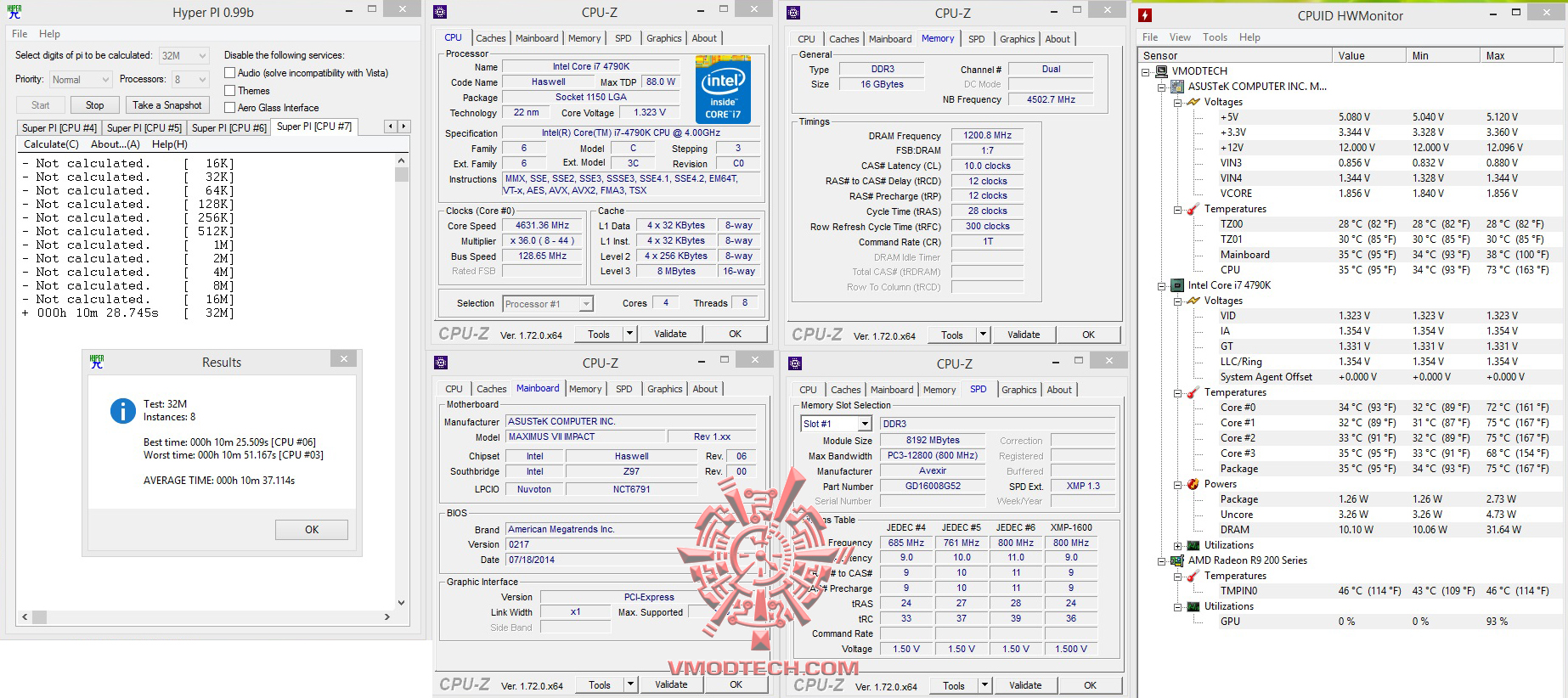The image size is (1568, 698).
Task: Open the digits of pi dropdown showing 32M
Action: tap(184, 55)
